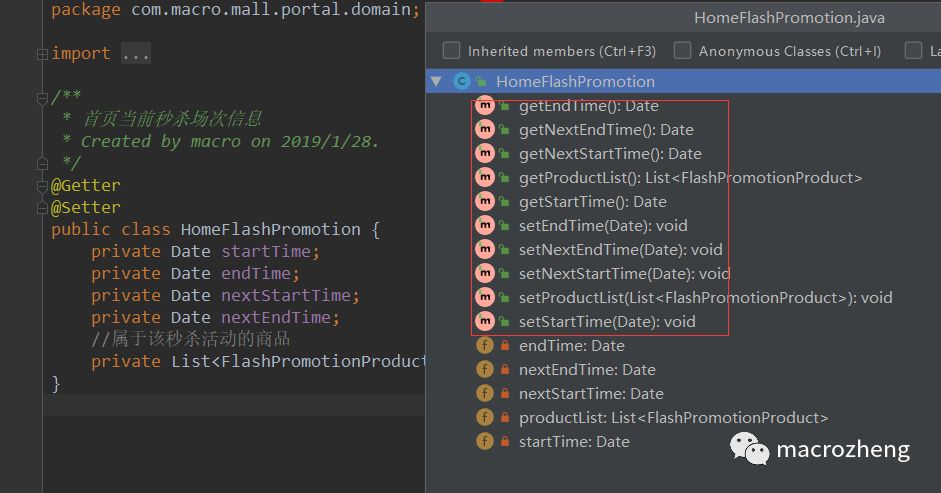Click the package declaration line
This screenshot has width=941, height=493.
tap(235, 10)
